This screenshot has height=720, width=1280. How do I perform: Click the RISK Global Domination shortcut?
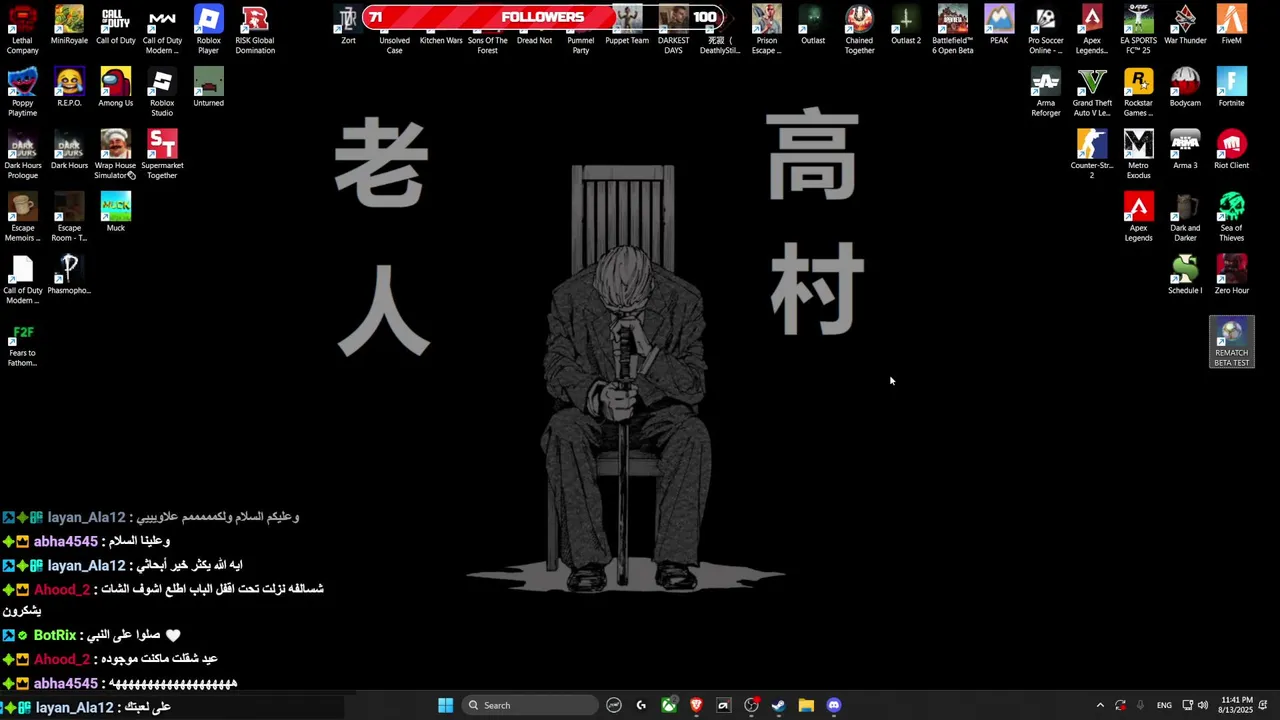pyautogui.click(x=255, y=30)
